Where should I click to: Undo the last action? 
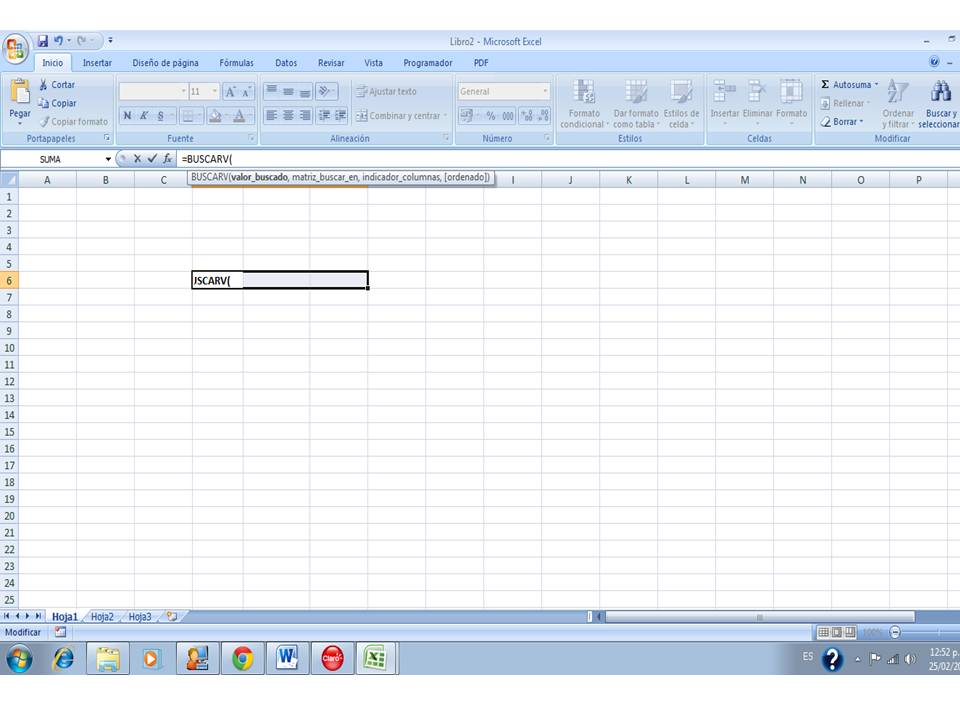coord(58,41)
